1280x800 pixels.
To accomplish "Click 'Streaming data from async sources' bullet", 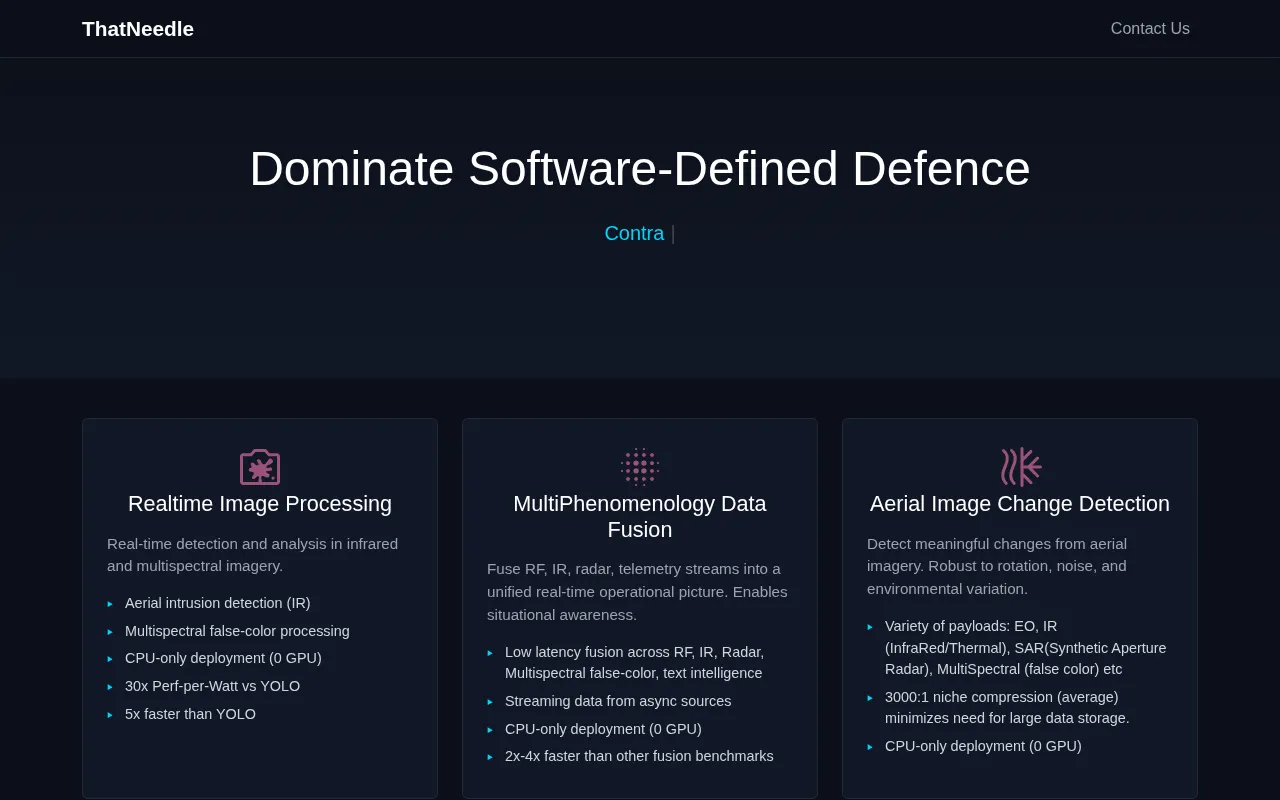I will click(618, 701).
